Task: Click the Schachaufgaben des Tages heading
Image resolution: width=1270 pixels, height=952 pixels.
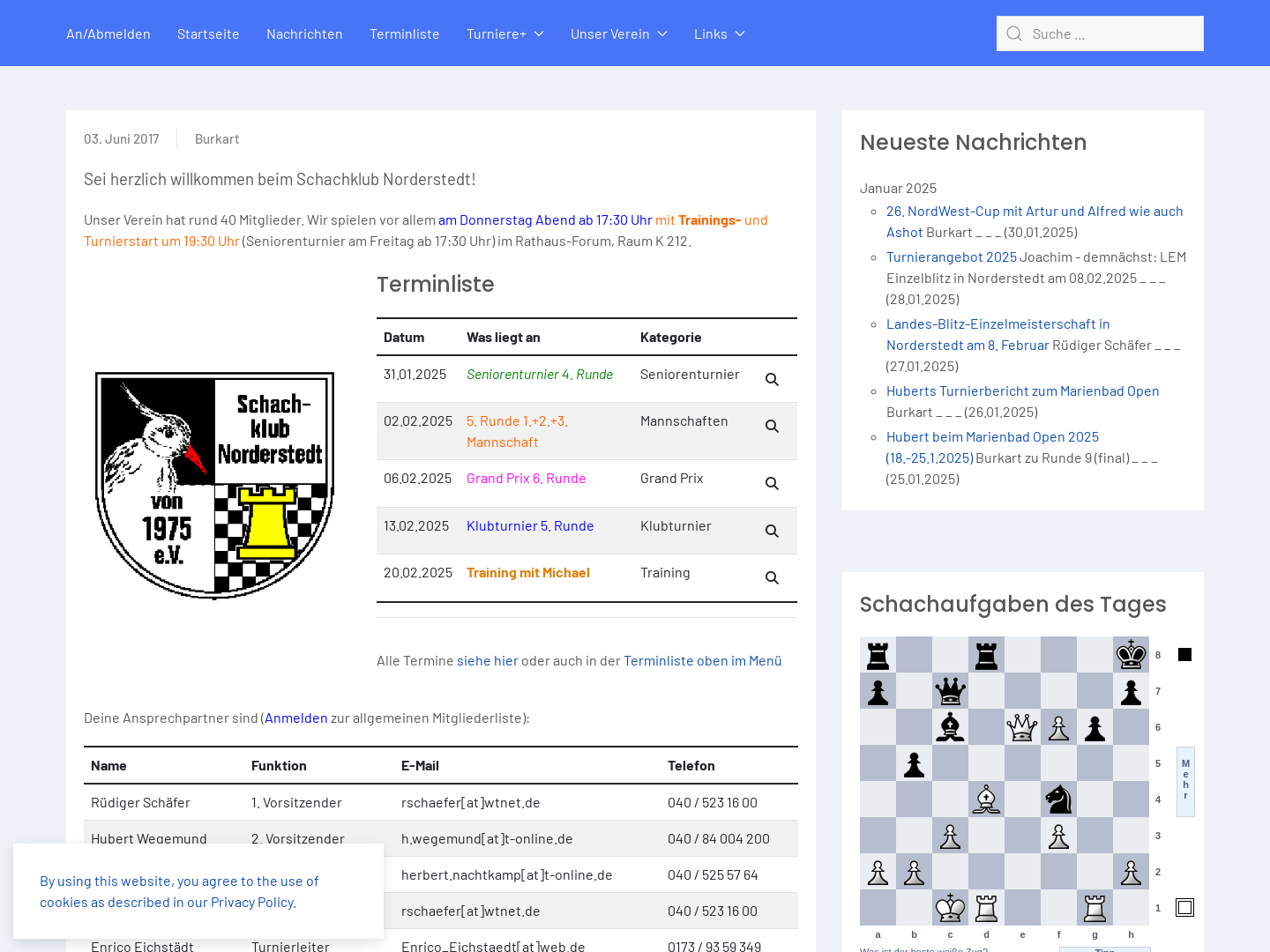Action: pyautogui.click(x=1012, y=605)
